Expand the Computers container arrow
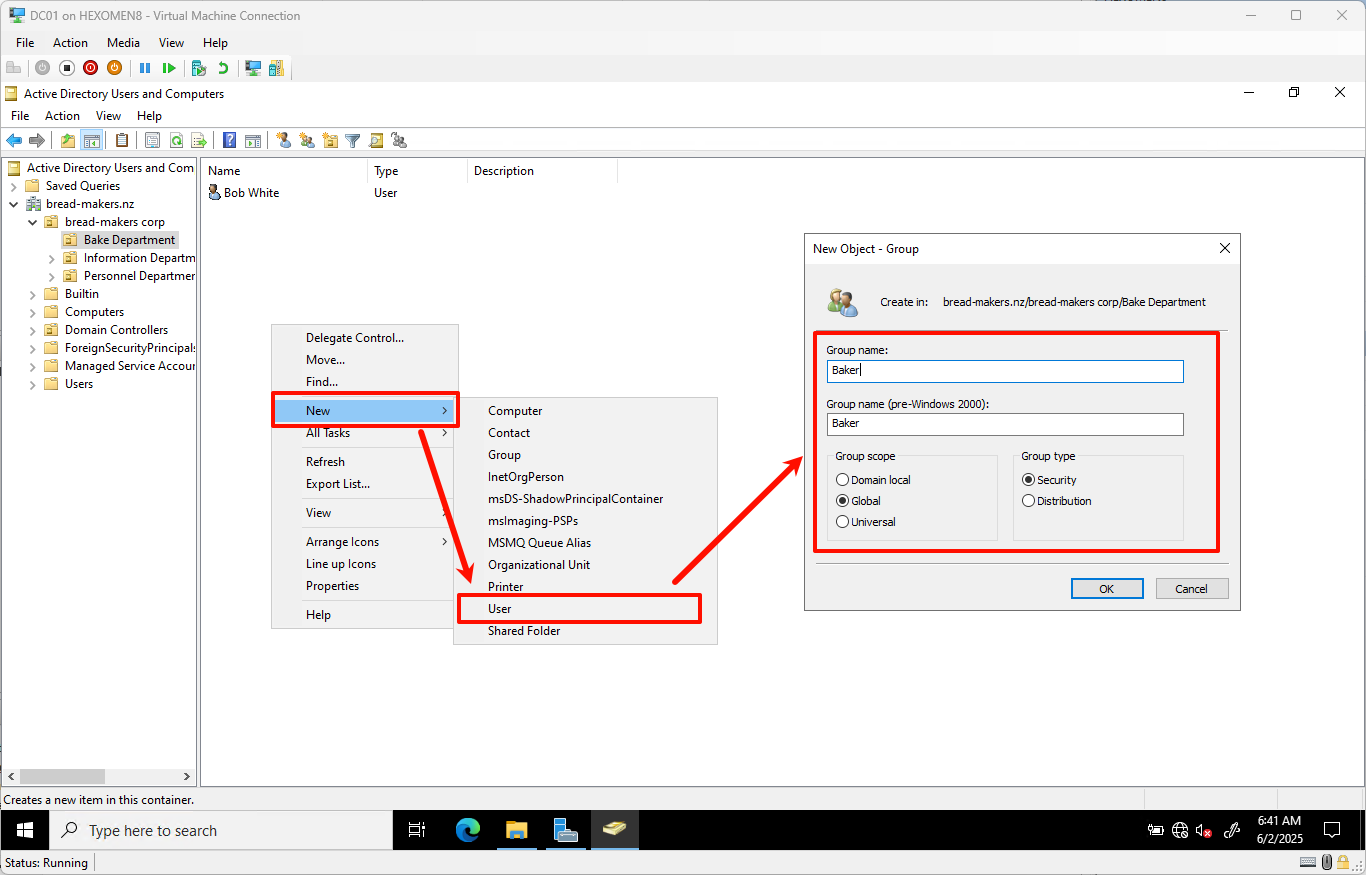 coord(33,312)
